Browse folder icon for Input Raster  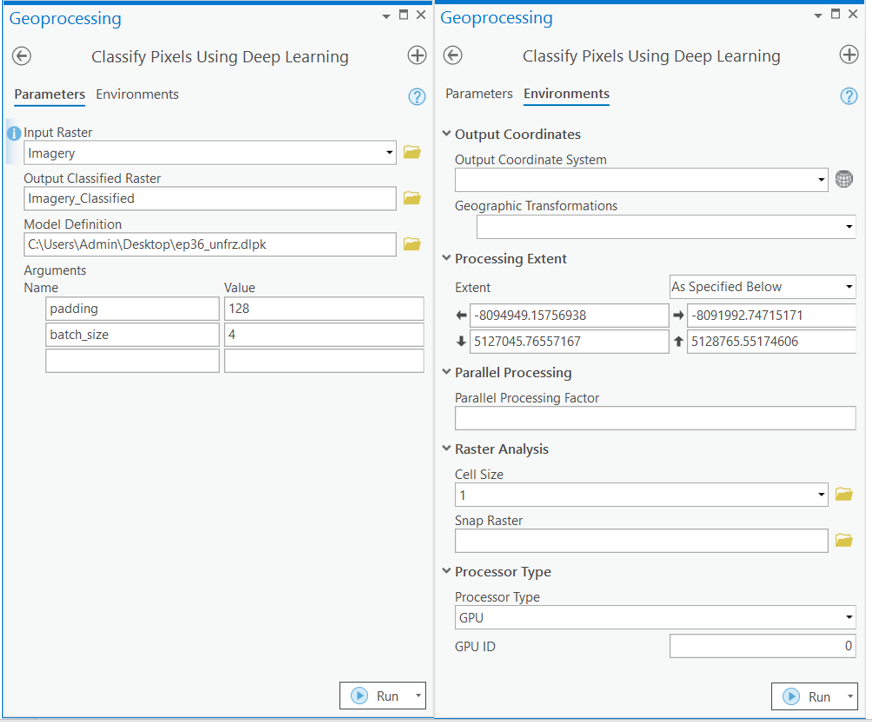[411, 153]
